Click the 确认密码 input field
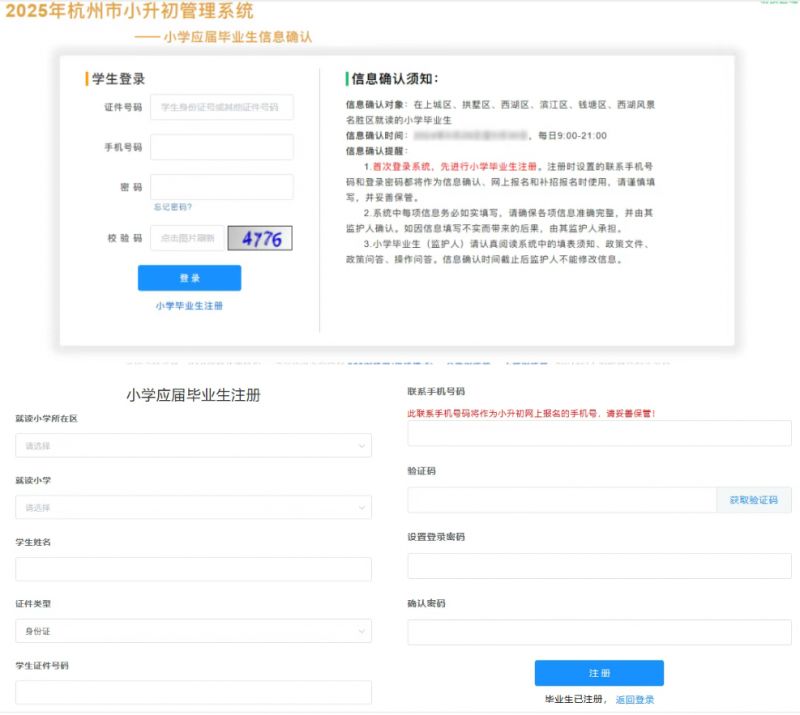The image size is (800, 715). tap(599, 632)
